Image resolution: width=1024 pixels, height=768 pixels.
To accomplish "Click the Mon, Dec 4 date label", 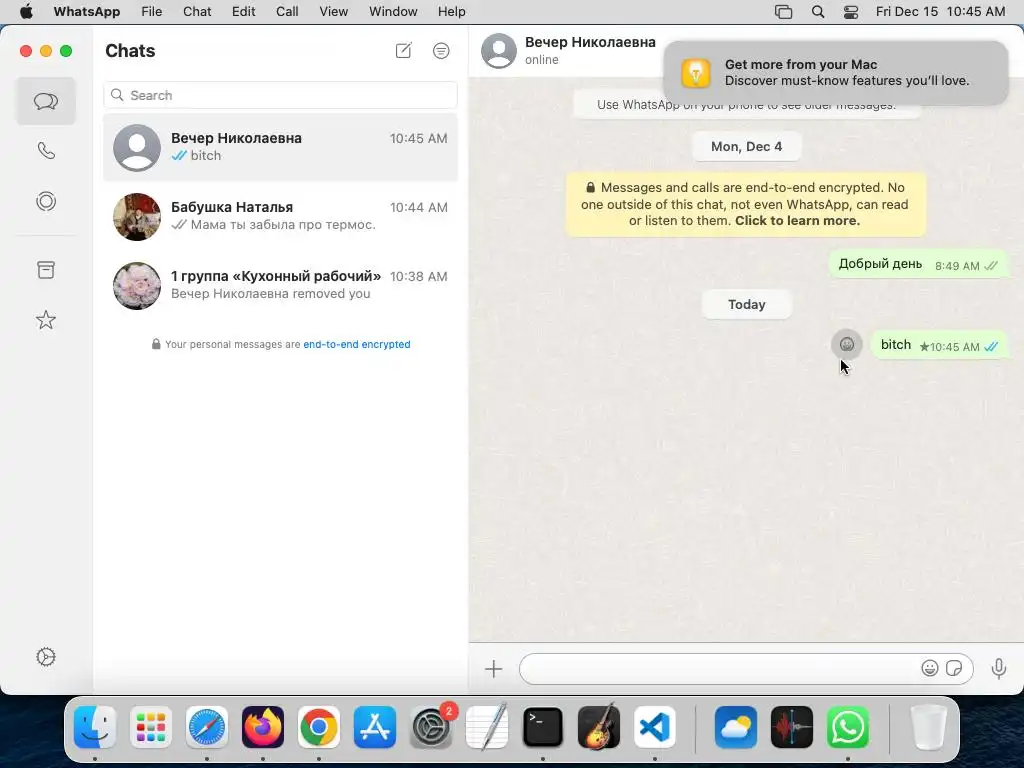I will [x=746, y=146].
